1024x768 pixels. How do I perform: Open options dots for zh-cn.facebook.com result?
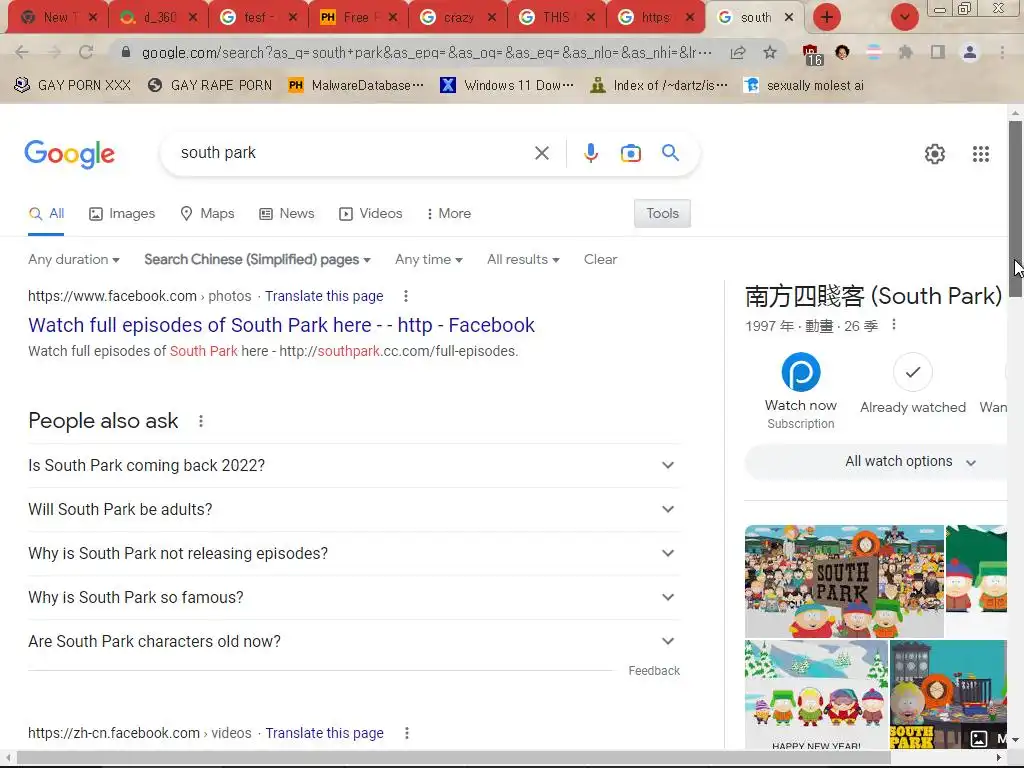(406, 733)
